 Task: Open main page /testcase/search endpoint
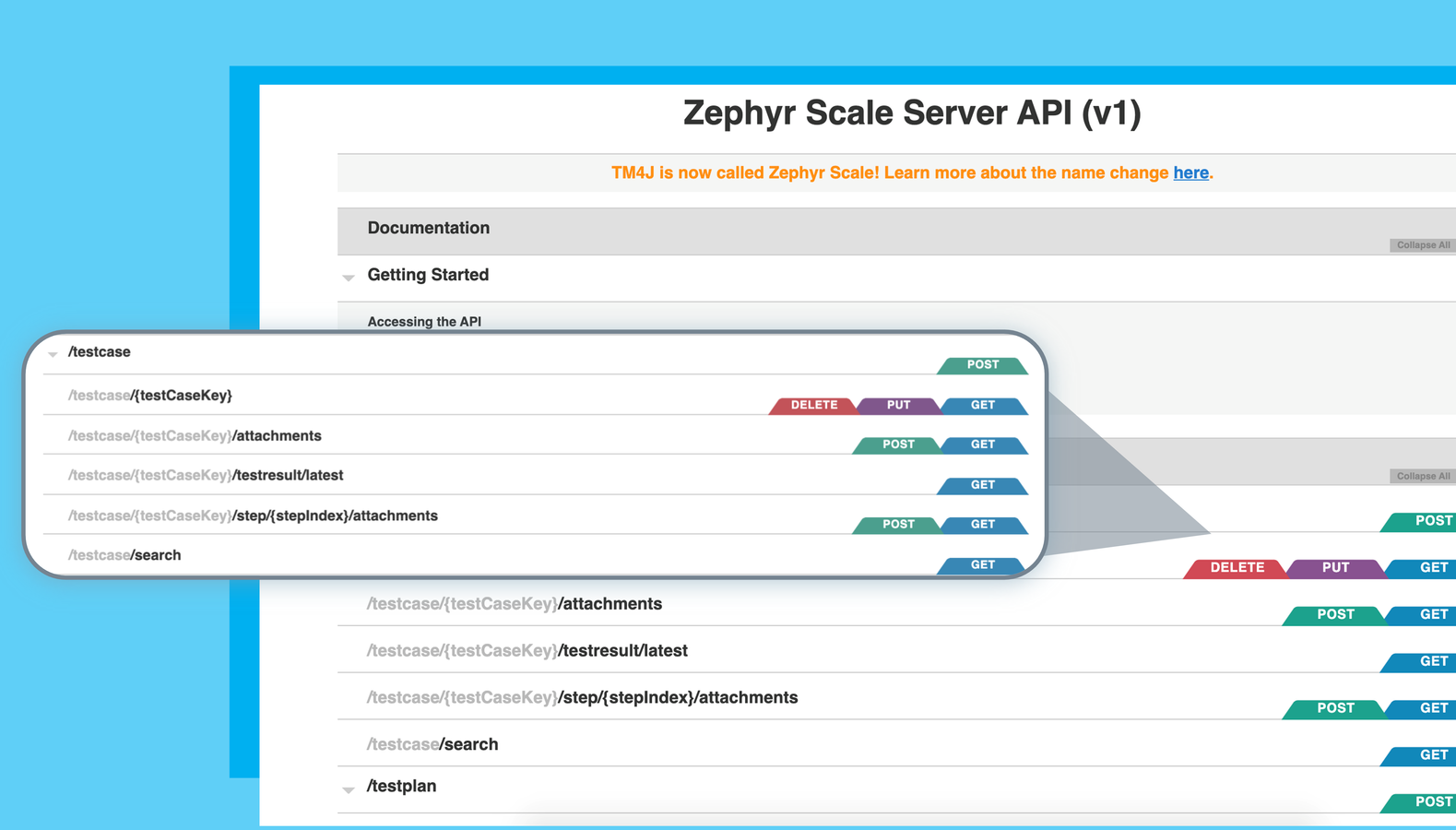pyautogui.click(x=432, y=744)
